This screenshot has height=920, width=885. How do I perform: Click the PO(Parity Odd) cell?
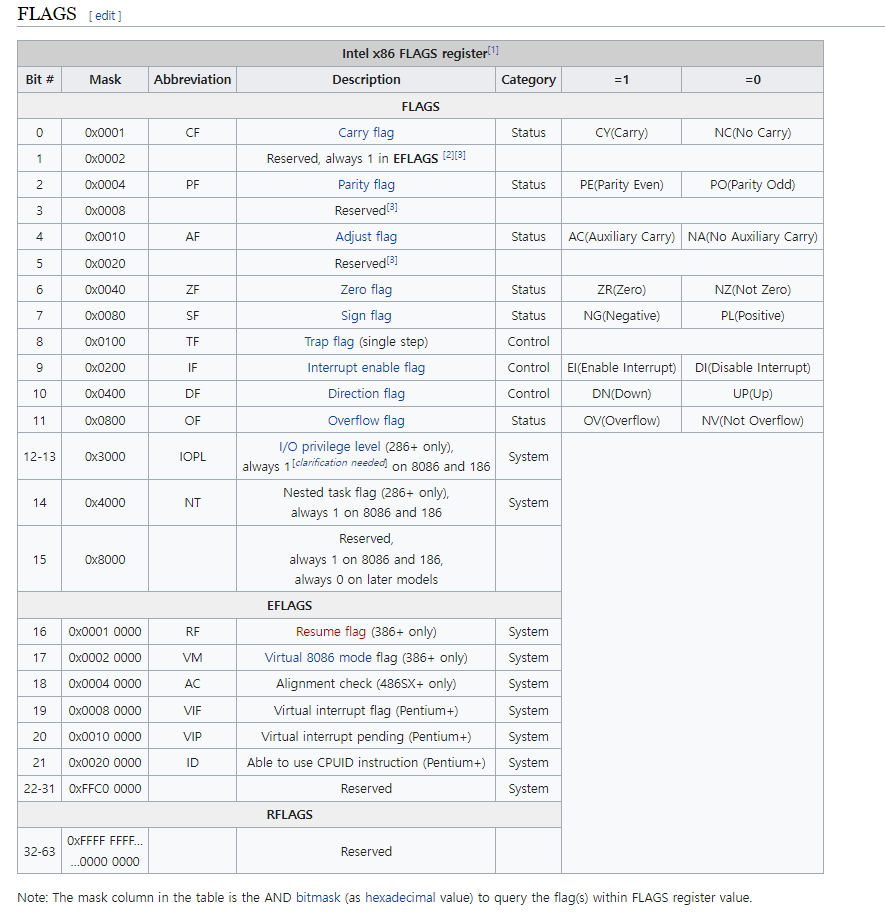[752, 185]
